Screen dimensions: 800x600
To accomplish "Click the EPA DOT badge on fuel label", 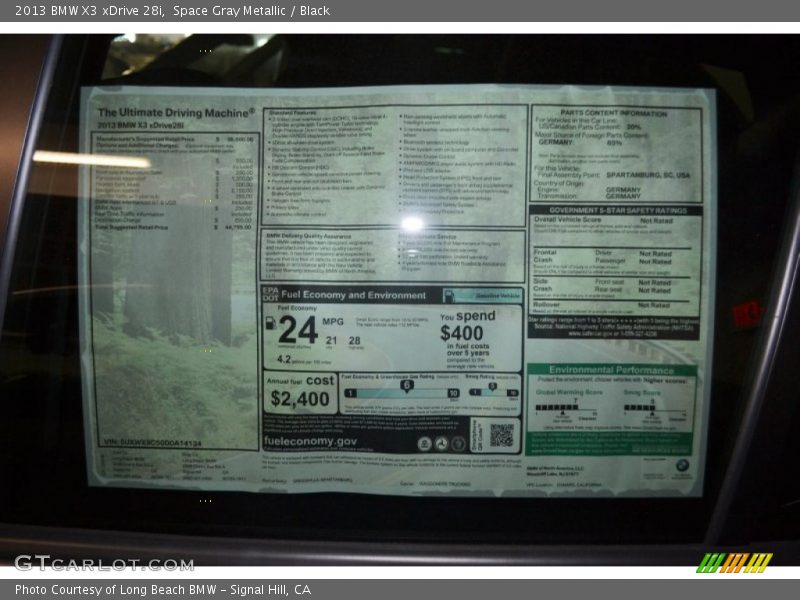I will (x=270, y=294).
